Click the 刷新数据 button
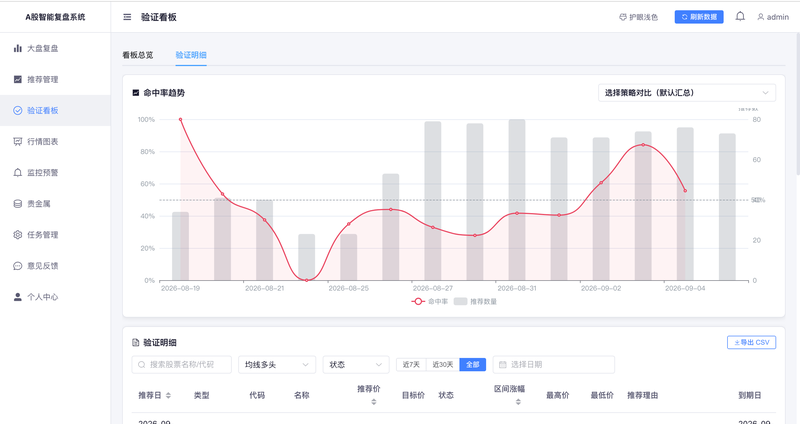The height and width of the screenshot is (424, 800). click(699, 17)
